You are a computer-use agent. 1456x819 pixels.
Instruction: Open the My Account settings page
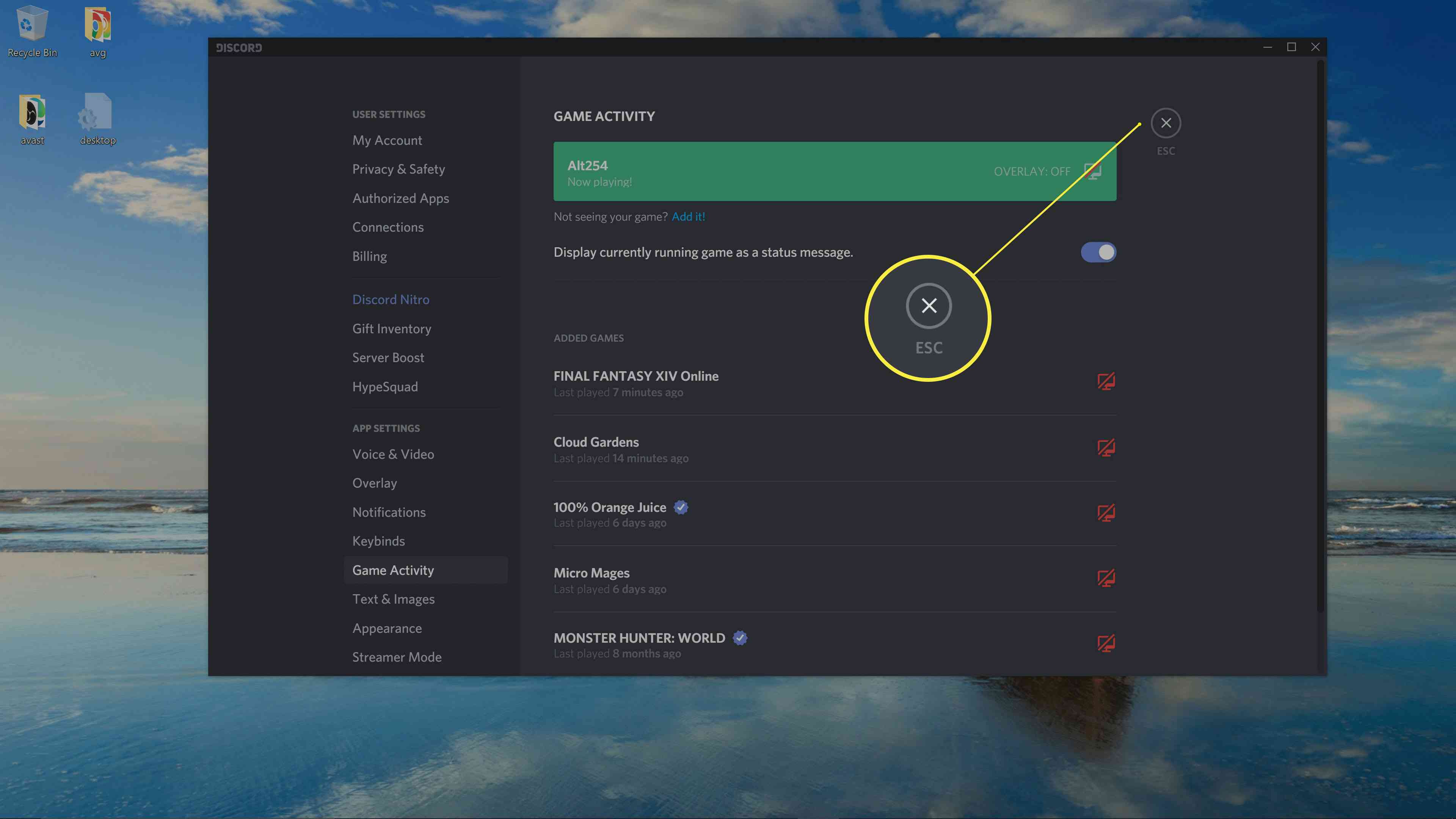coord(387,140)
